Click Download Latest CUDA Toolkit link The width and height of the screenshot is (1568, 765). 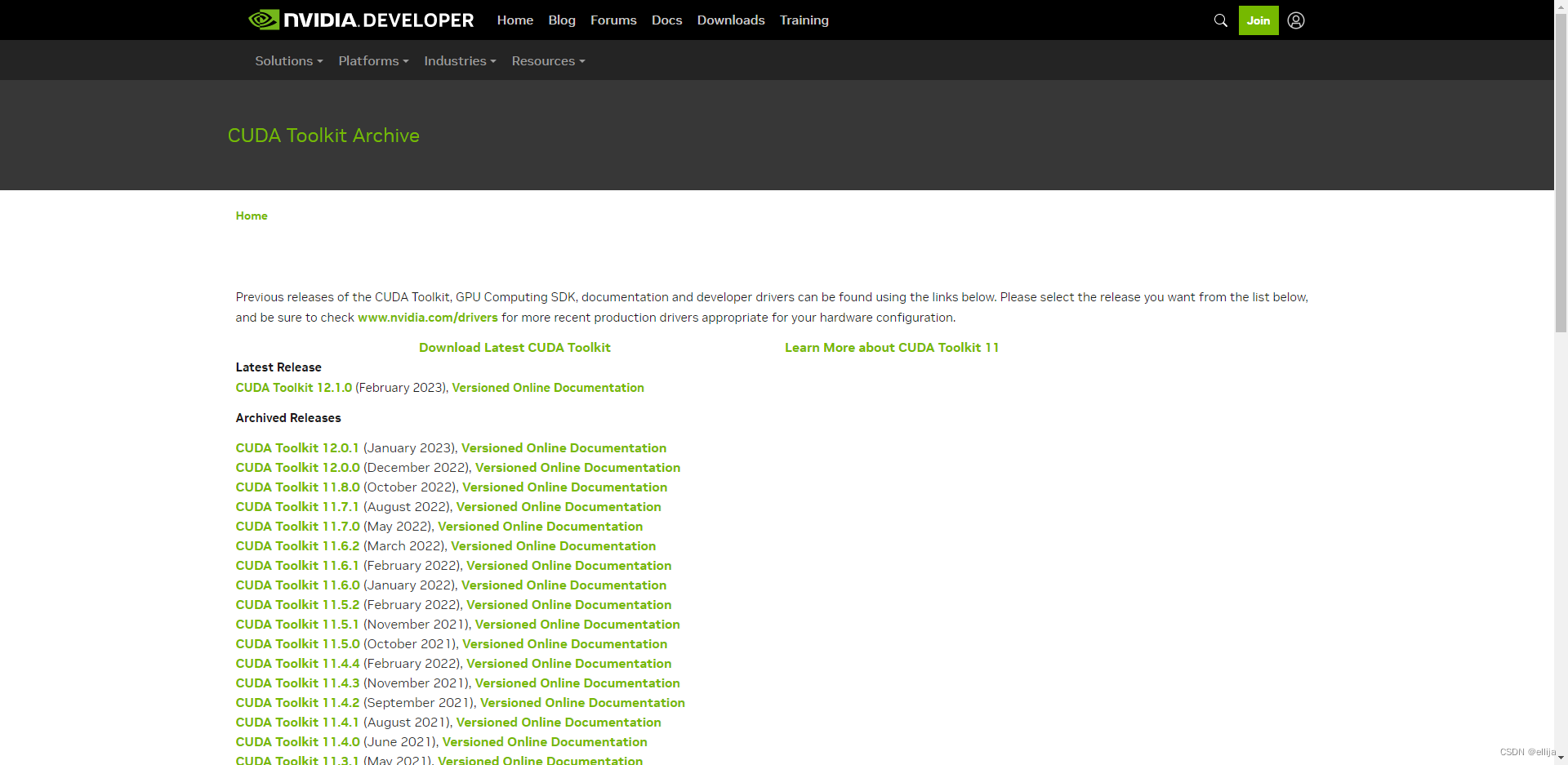coord(514,348)
